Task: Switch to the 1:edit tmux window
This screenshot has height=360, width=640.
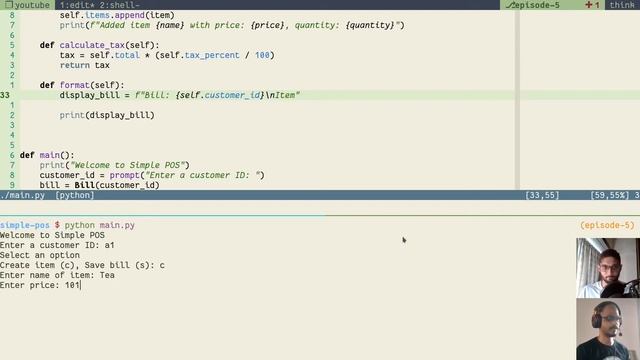Action: coord(77,5)
